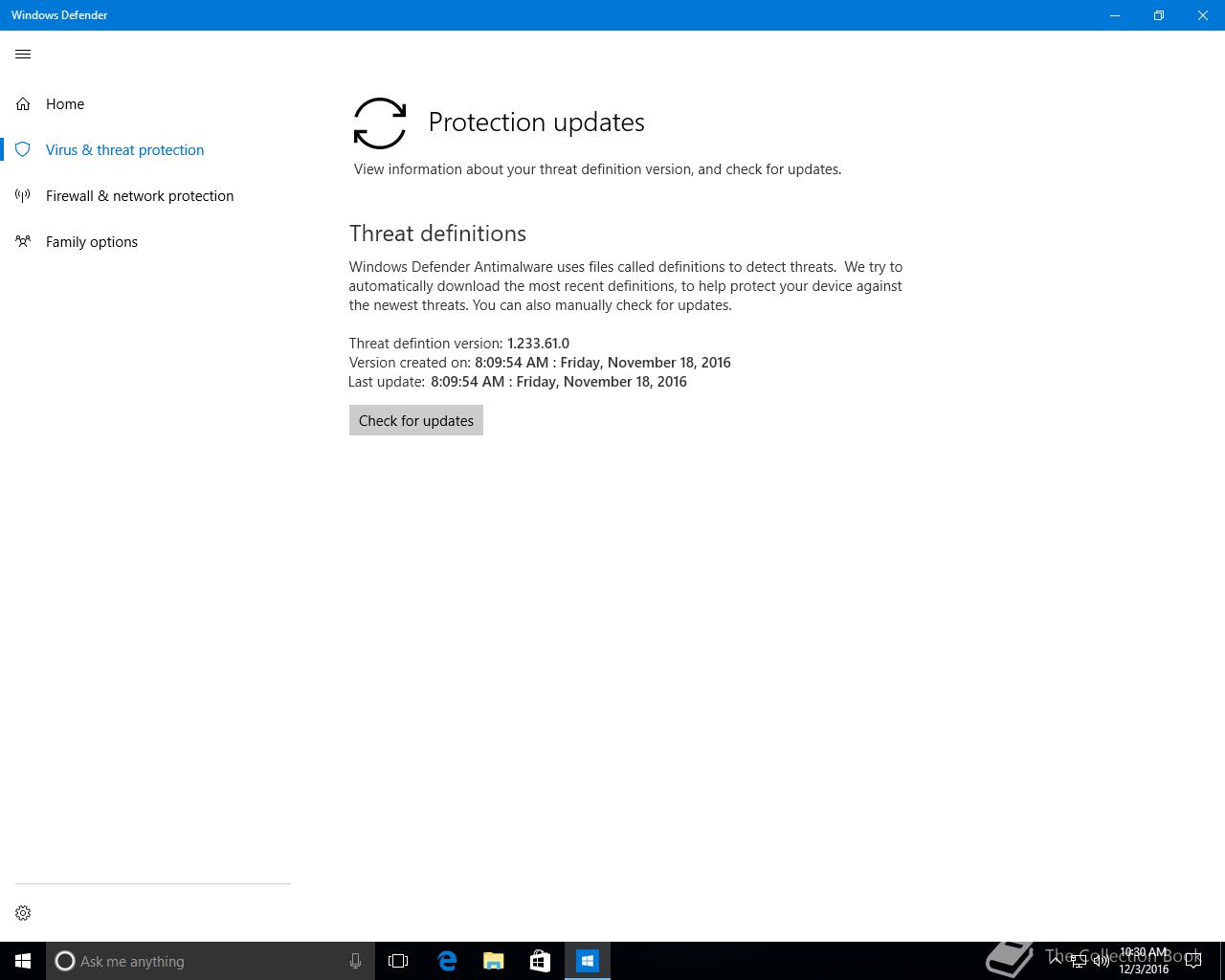
Task: Click the network tray icon
Action: 1078,962
